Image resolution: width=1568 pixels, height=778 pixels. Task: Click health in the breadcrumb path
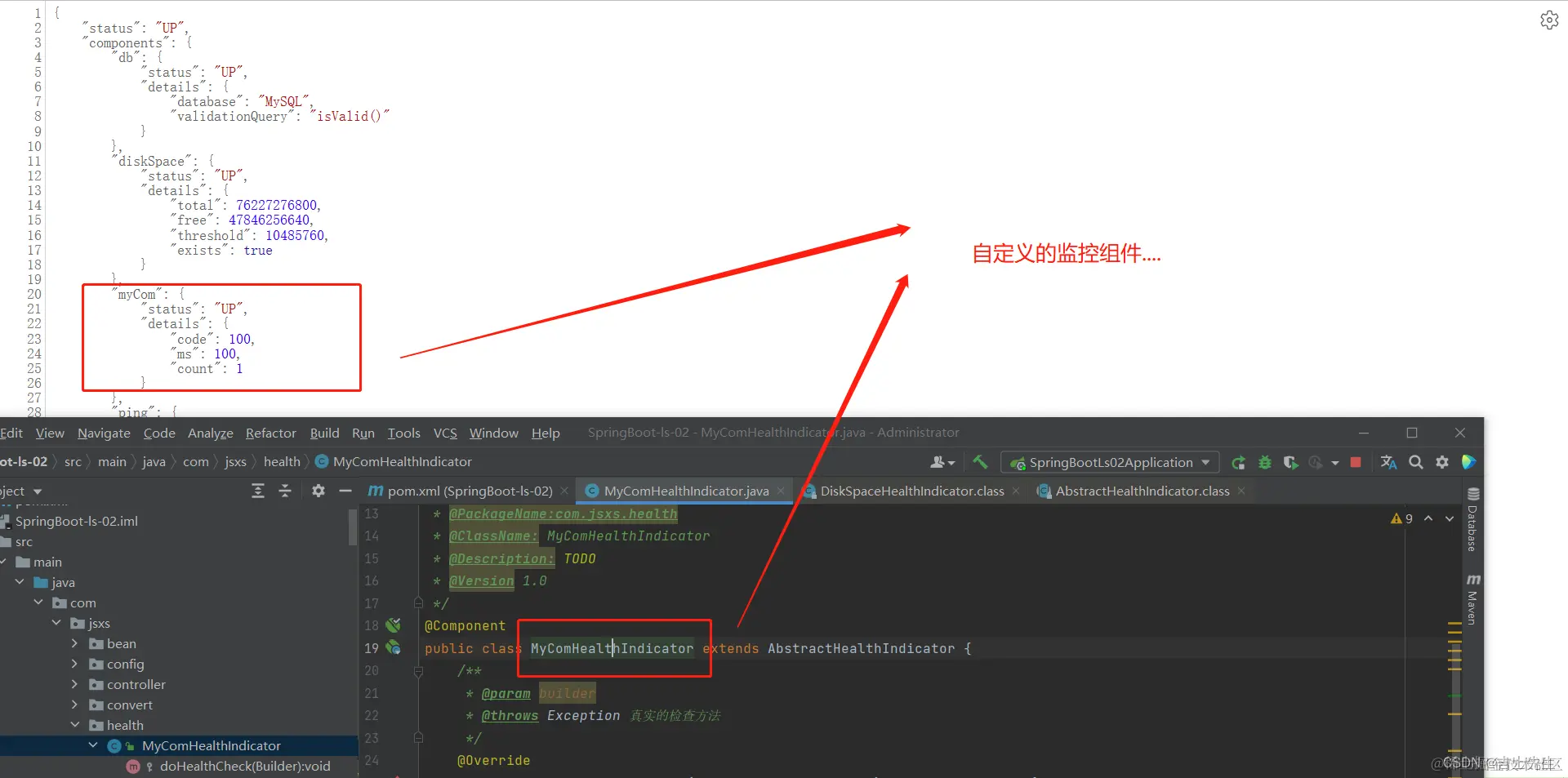coord(282,461)
